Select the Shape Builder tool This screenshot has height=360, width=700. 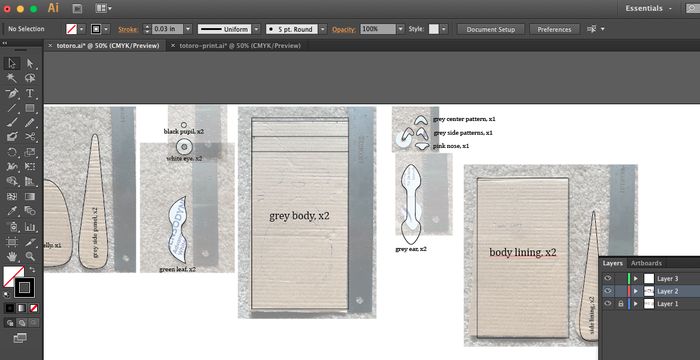tap(12, 181)
